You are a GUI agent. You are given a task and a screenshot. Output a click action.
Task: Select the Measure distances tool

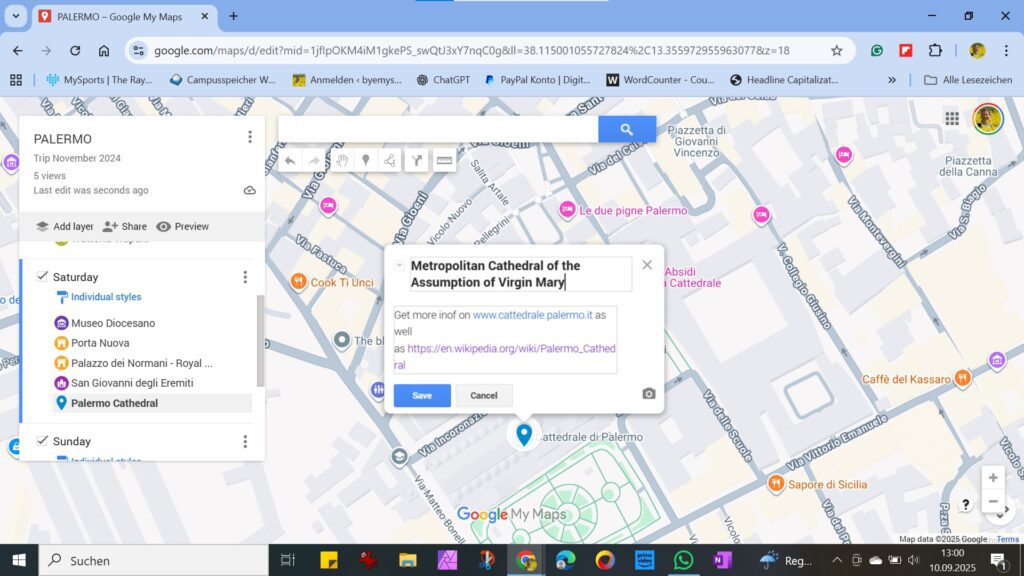click(443, 160)
